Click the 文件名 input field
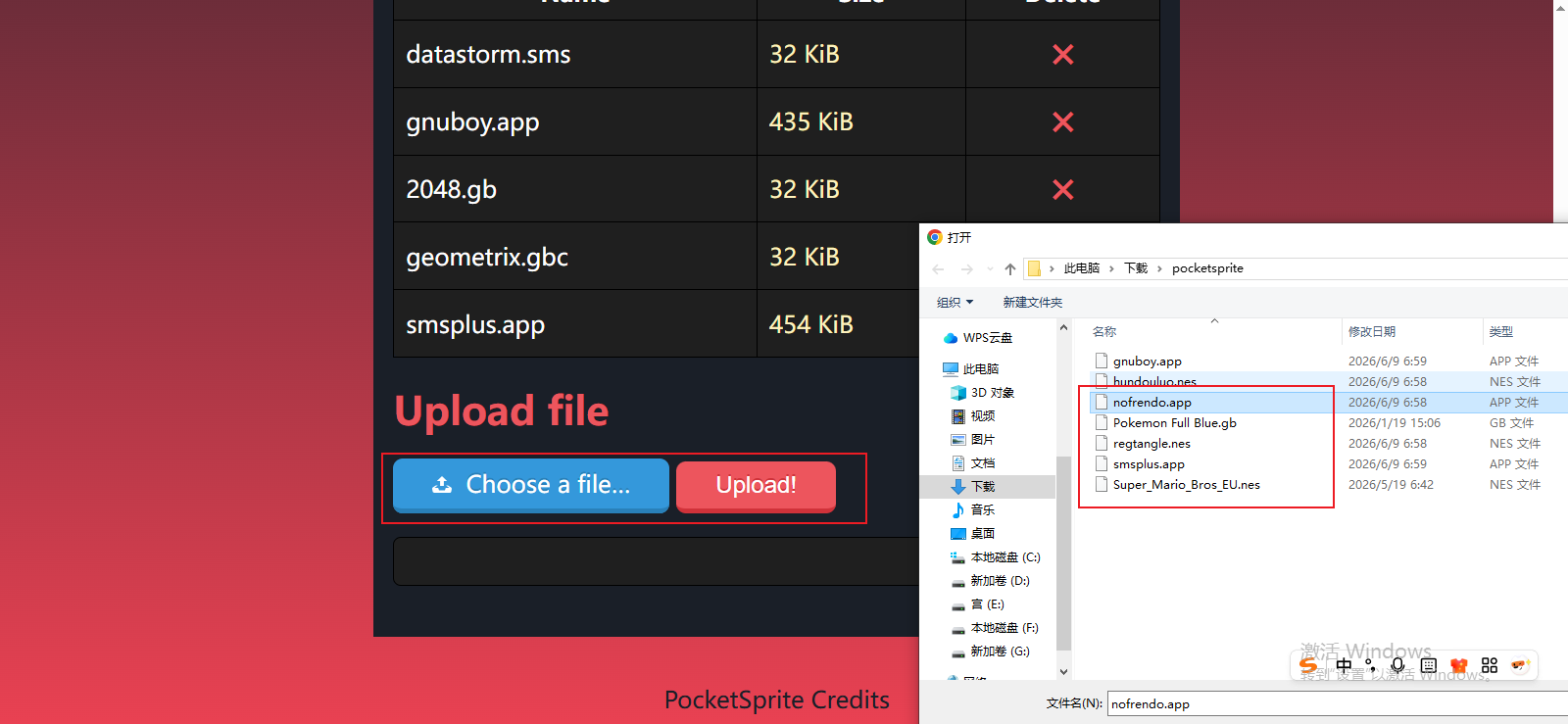Screen dimensions: 1568x724 point(1338,703)
